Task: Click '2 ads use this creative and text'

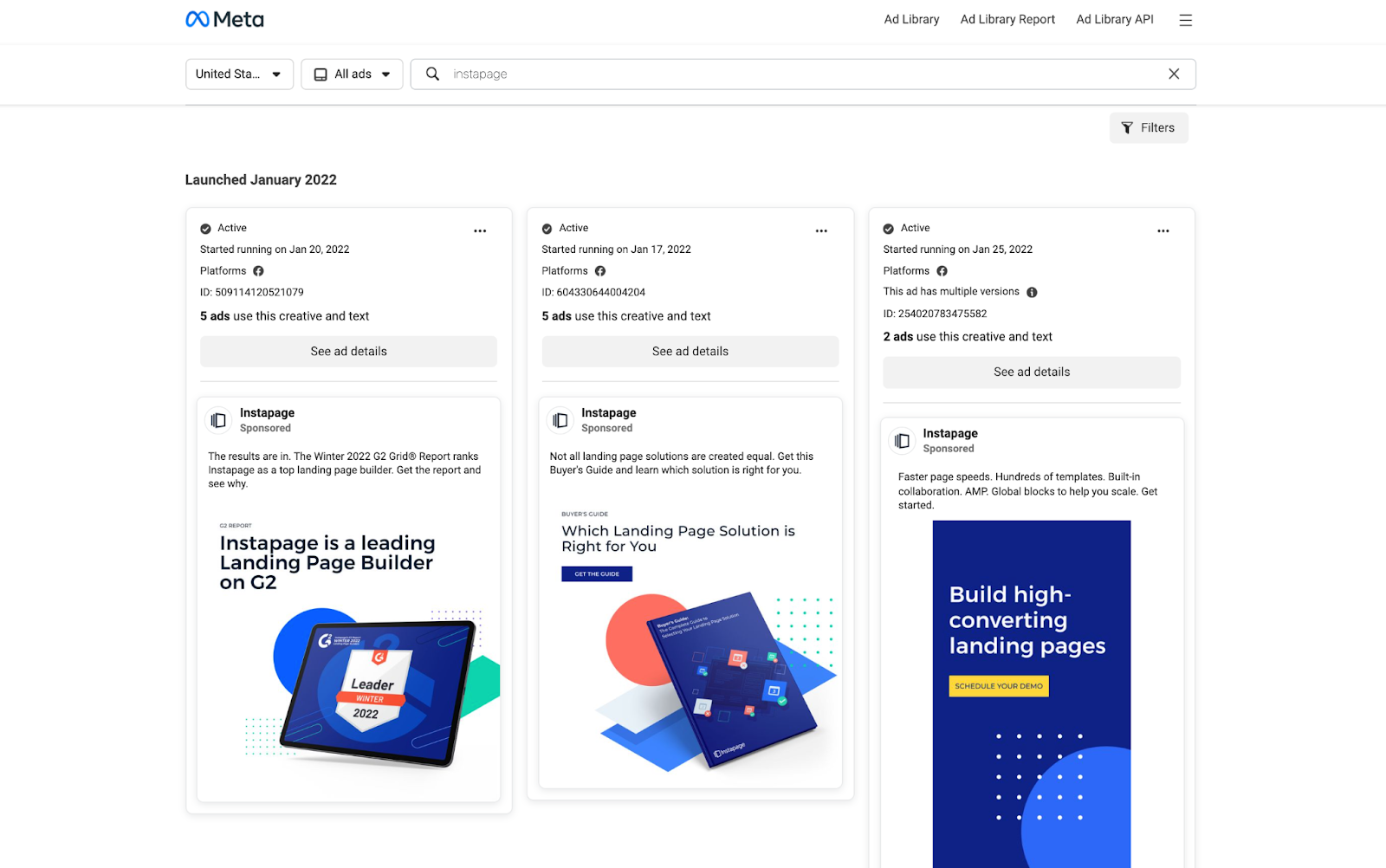Action: tap(968, 337)
